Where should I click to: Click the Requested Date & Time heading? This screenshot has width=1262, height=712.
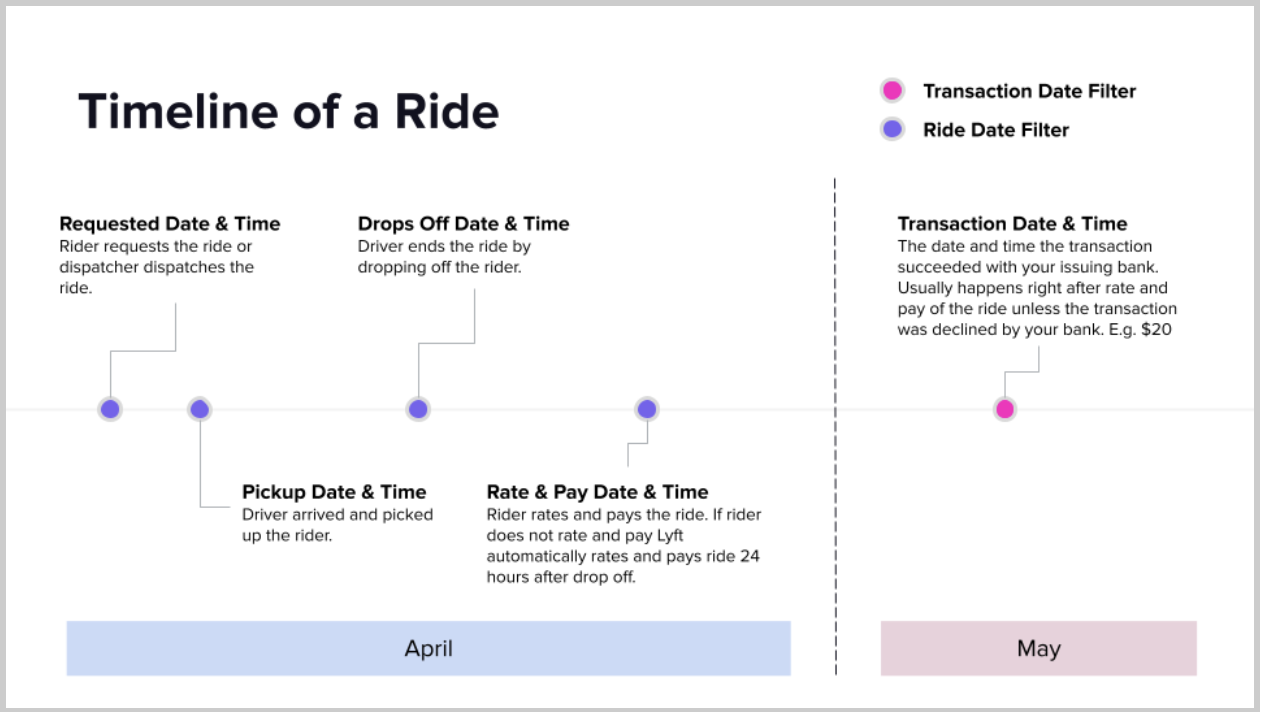tap(170, 224)
